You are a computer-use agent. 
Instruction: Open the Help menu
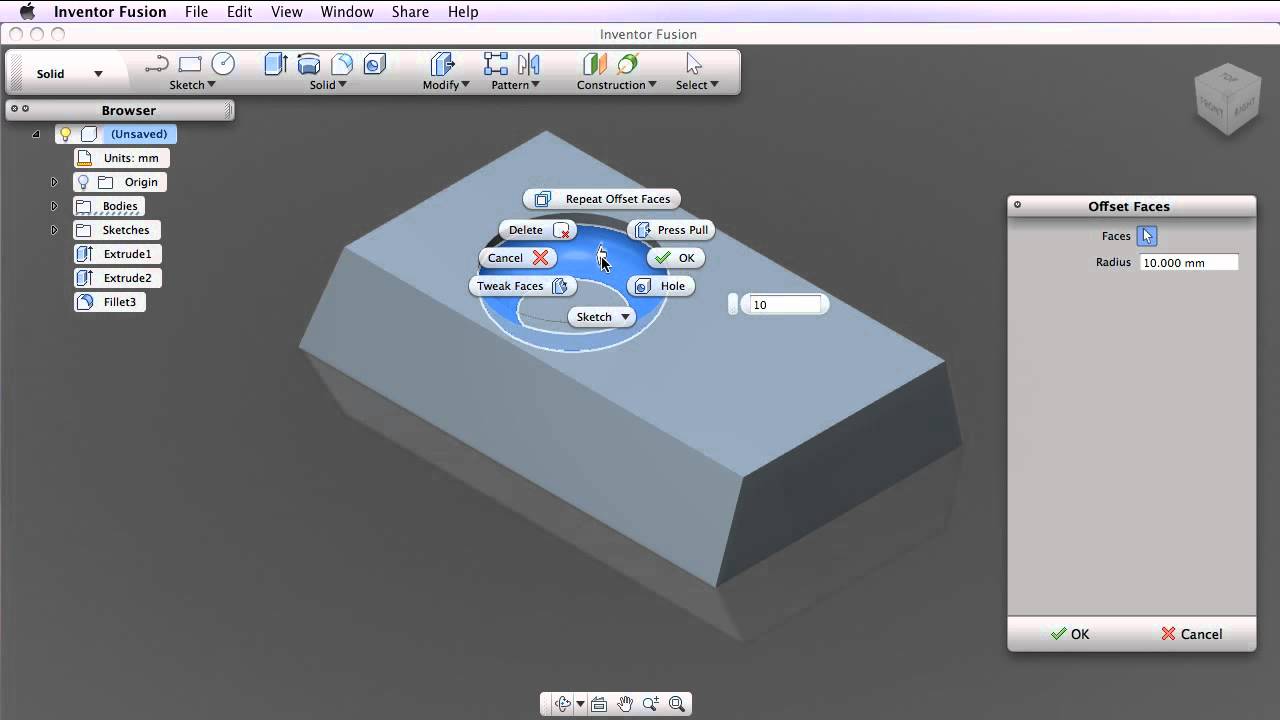463,12
